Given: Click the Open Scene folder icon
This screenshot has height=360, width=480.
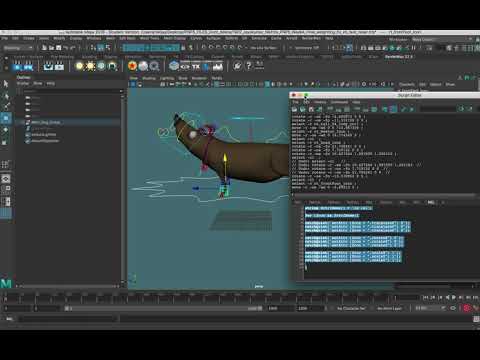Looking at the screenshot, I should click(51, 48).
